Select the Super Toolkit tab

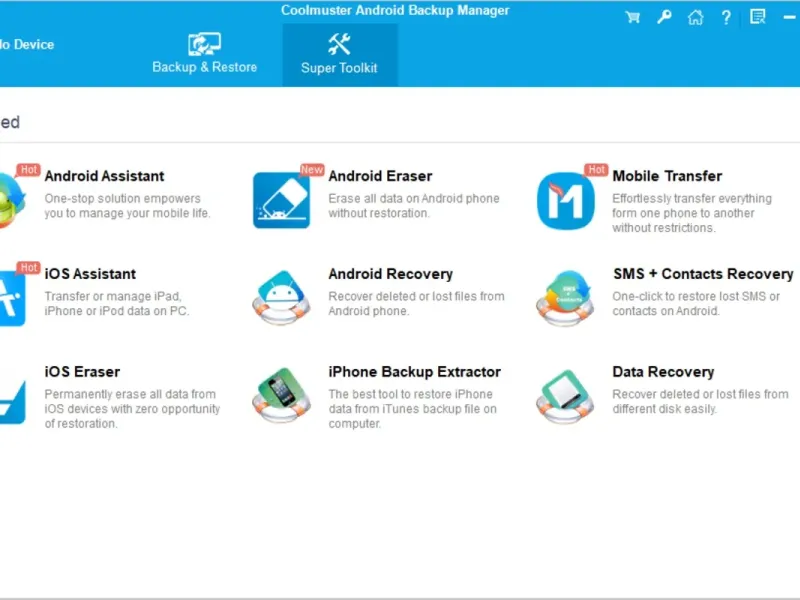coord(340,55)
